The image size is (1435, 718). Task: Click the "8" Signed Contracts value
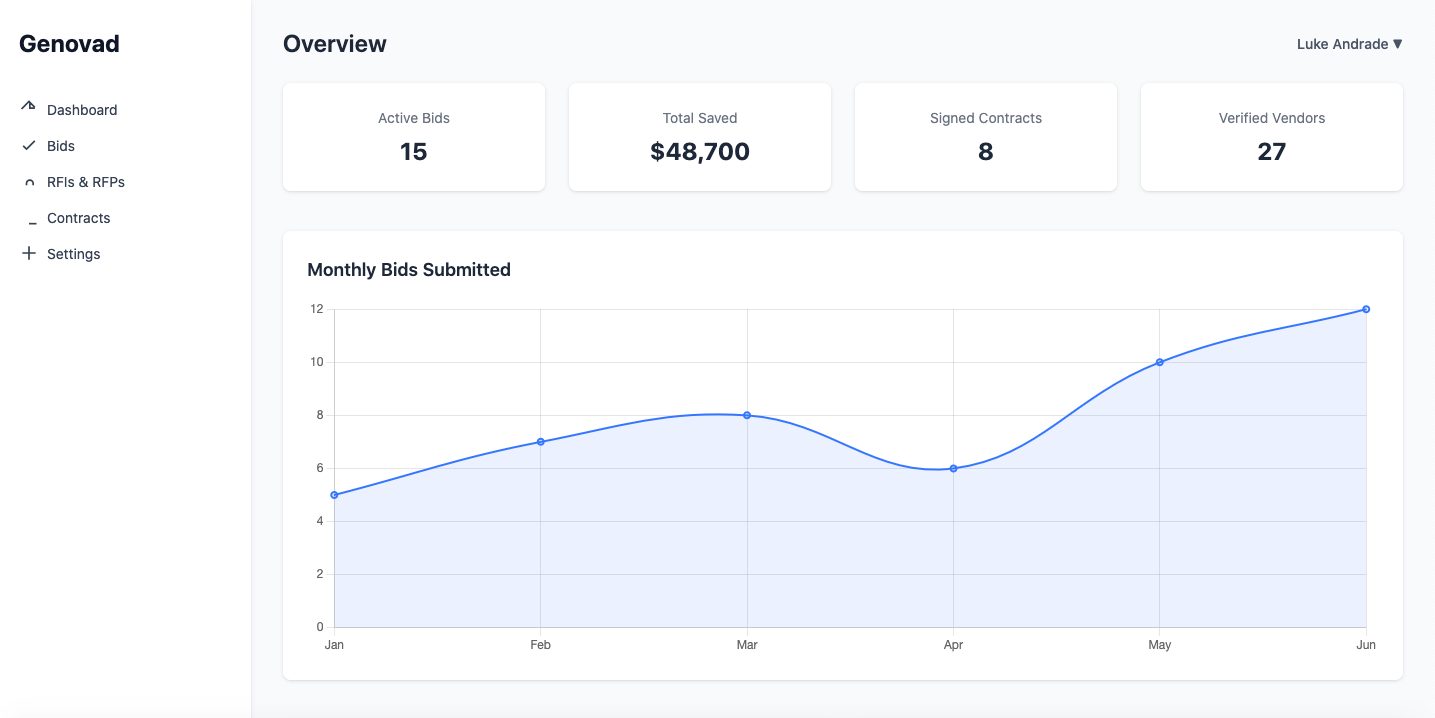point(986,152)
